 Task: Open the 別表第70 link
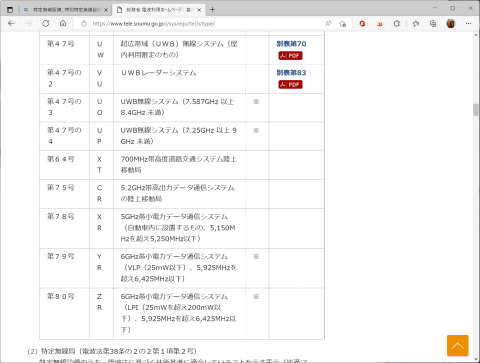tap(291, 44)
